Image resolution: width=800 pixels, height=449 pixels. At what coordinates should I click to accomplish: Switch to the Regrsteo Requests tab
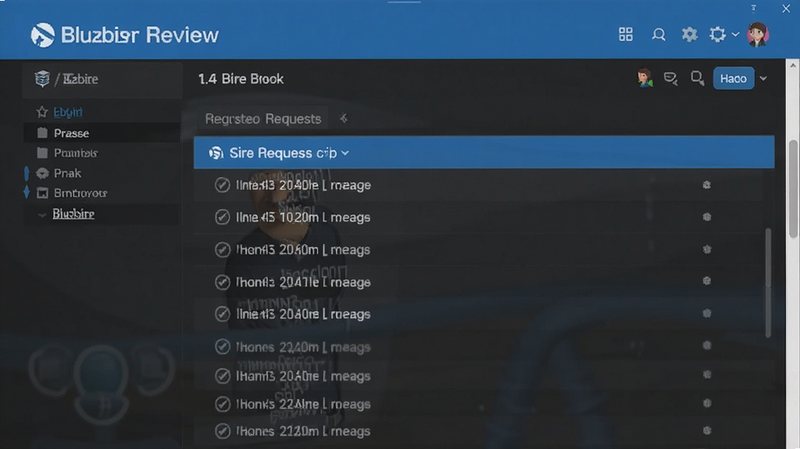[263, 119]
